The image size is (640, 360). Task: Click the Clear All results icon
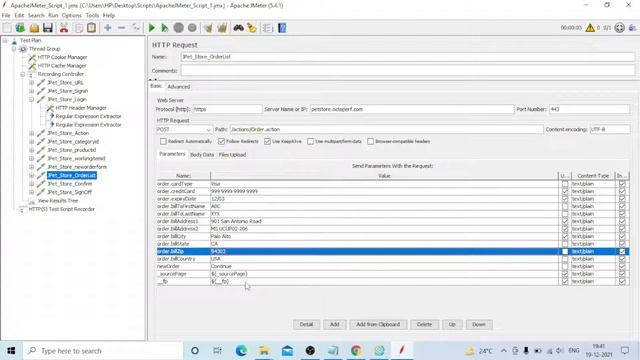pos(222,28)
